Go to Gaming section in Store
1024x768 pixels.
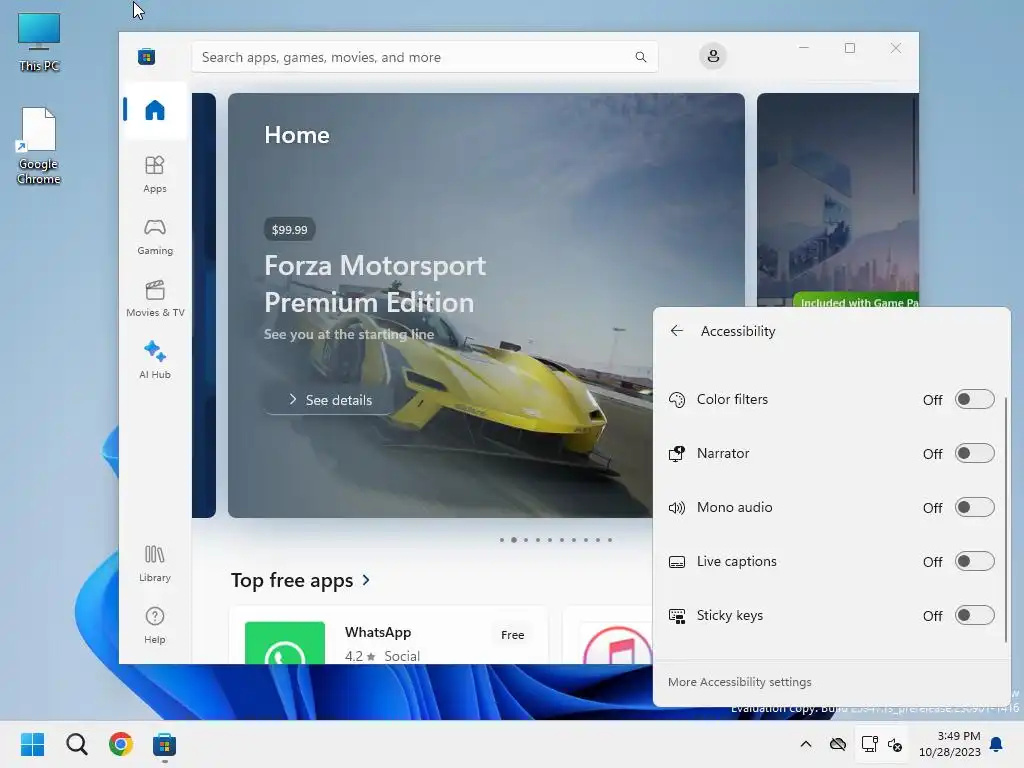[155, 236]
